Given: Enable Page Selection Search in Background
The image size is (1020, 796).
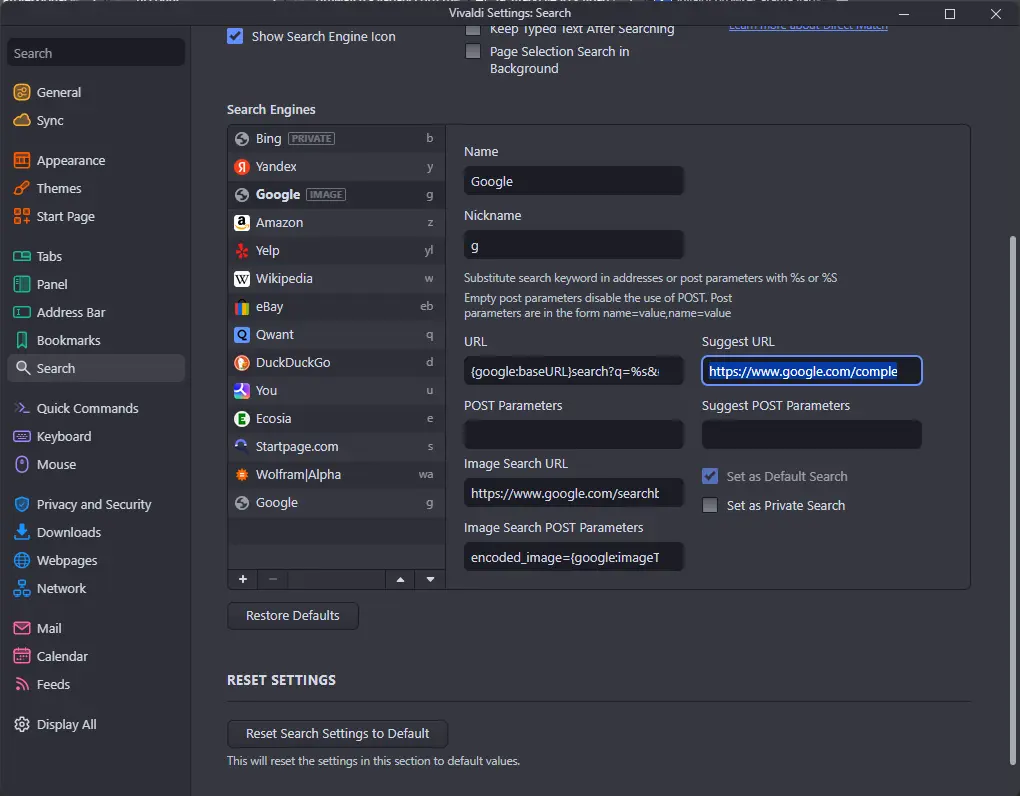Looking at the screenshot, I should (x=473, y=51).
